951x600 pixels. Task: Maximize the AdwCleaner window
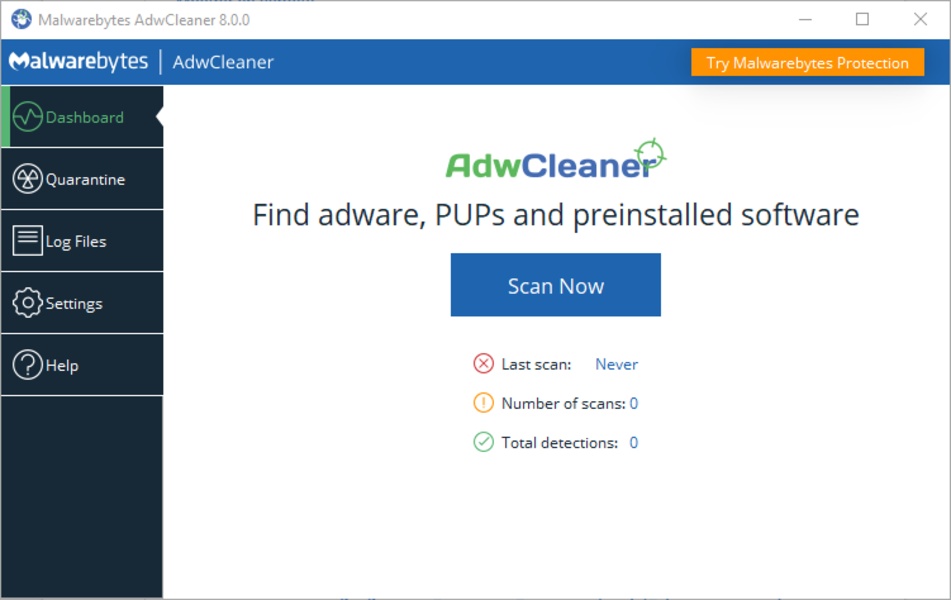coord(862,19)
